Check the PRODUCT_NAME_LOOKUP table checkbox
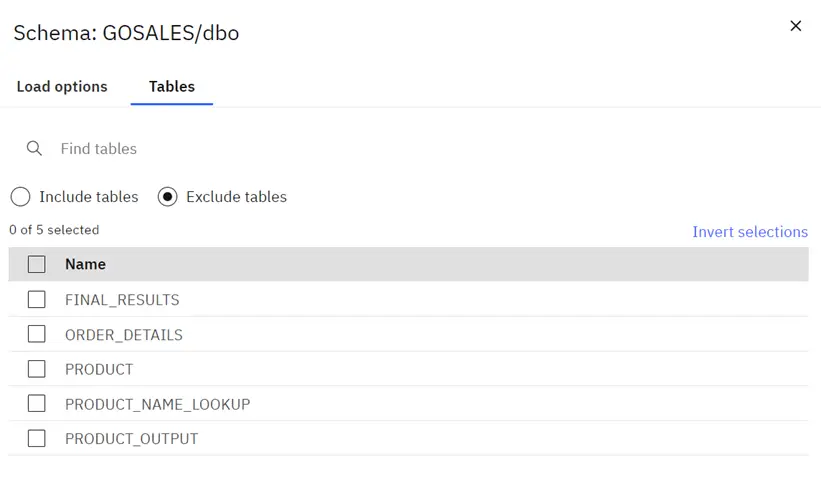Image resolution: width=821 pixels, height=482 pixels. [37, 403]
